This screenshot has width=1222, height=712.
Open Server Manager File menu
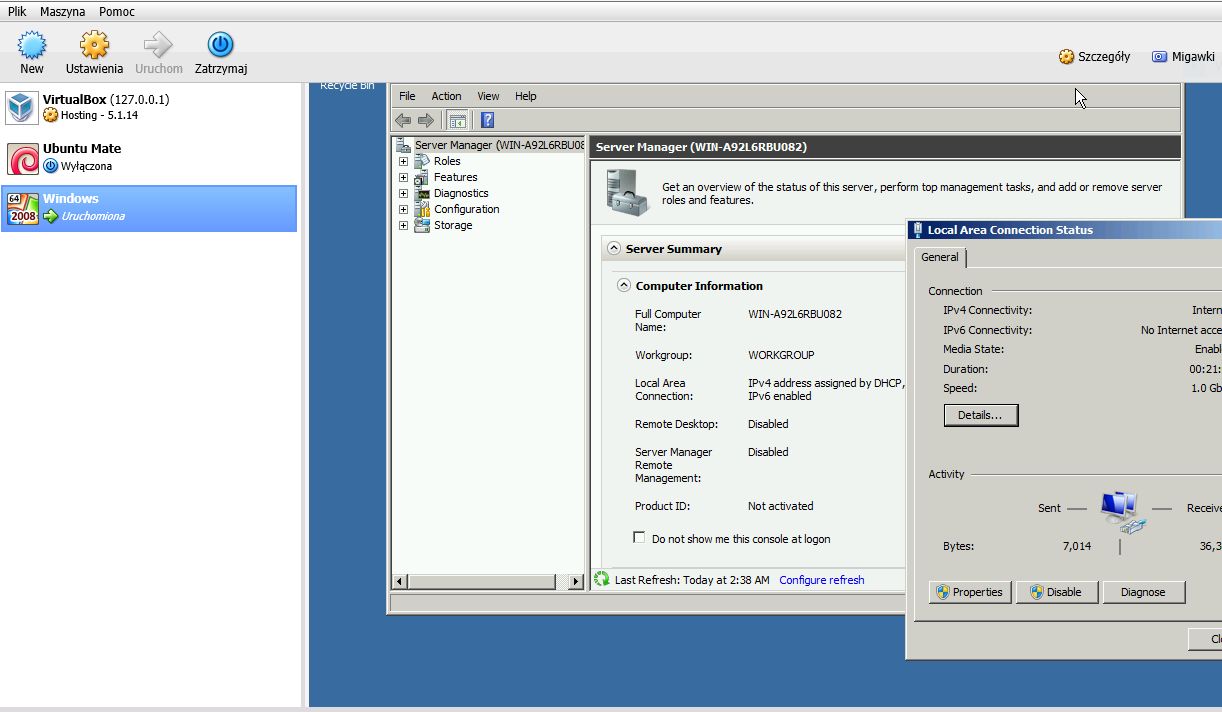click(407, 96)
